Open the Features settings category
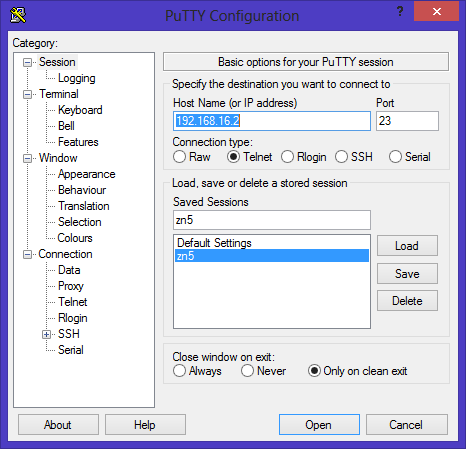Screen dimensions: 466x449 [78, 142]
